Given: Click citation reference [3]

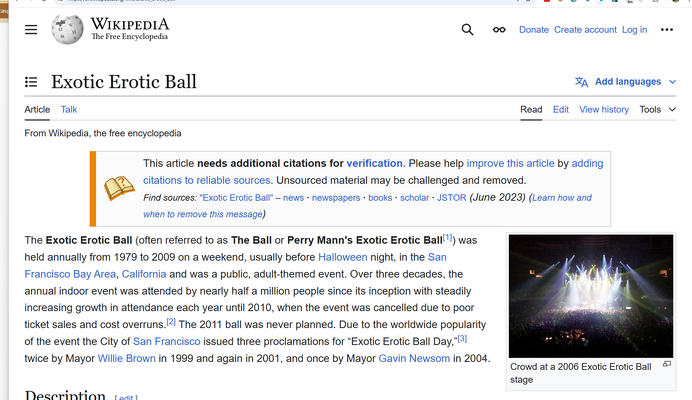Looking at the screenshot, I should coord(462,339).
